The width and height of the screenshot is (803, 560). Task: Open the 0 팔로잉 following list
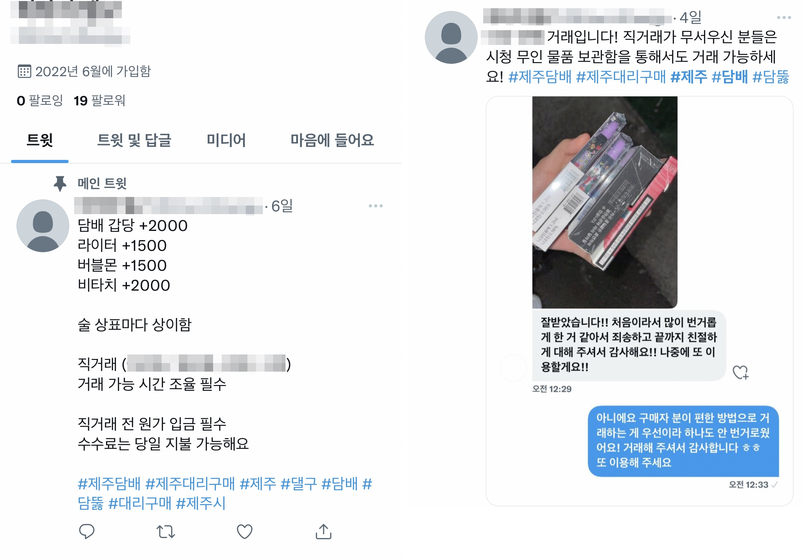point(39,100)
